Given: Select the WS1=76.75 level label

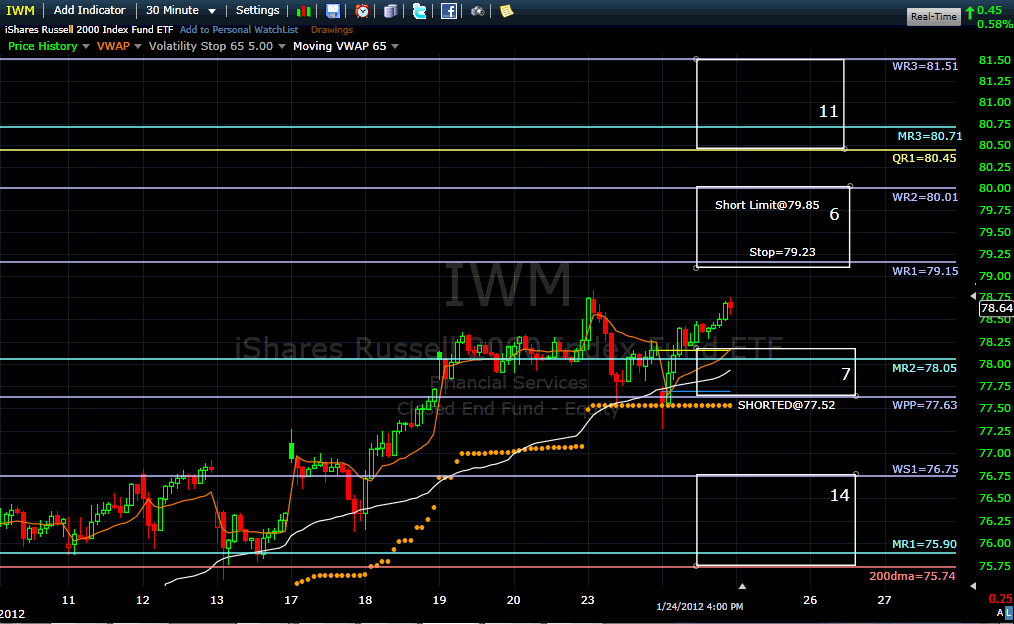Looking at the screenshot, I should click(925, 469).
